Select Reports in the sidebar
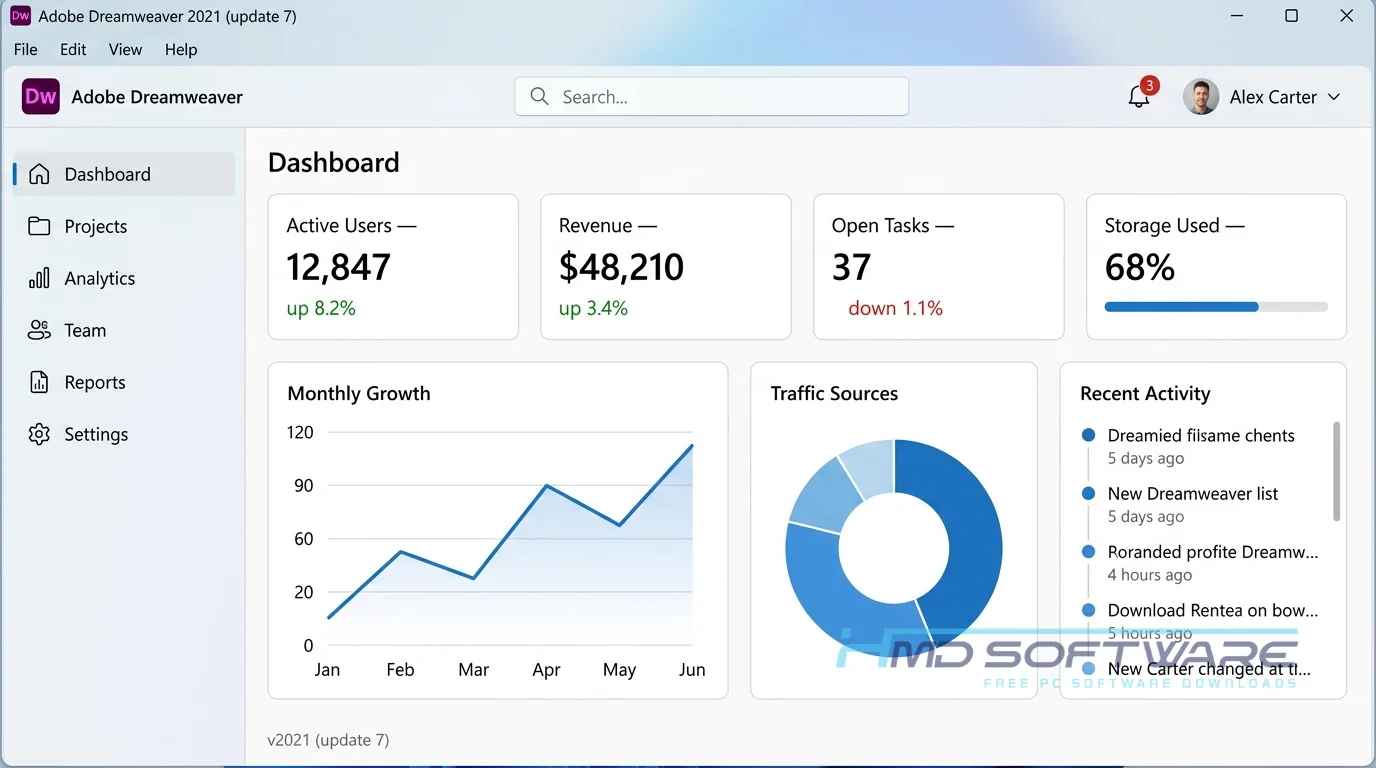The height and width of the screenshot is (768, 1376). [x=125, y=382]
